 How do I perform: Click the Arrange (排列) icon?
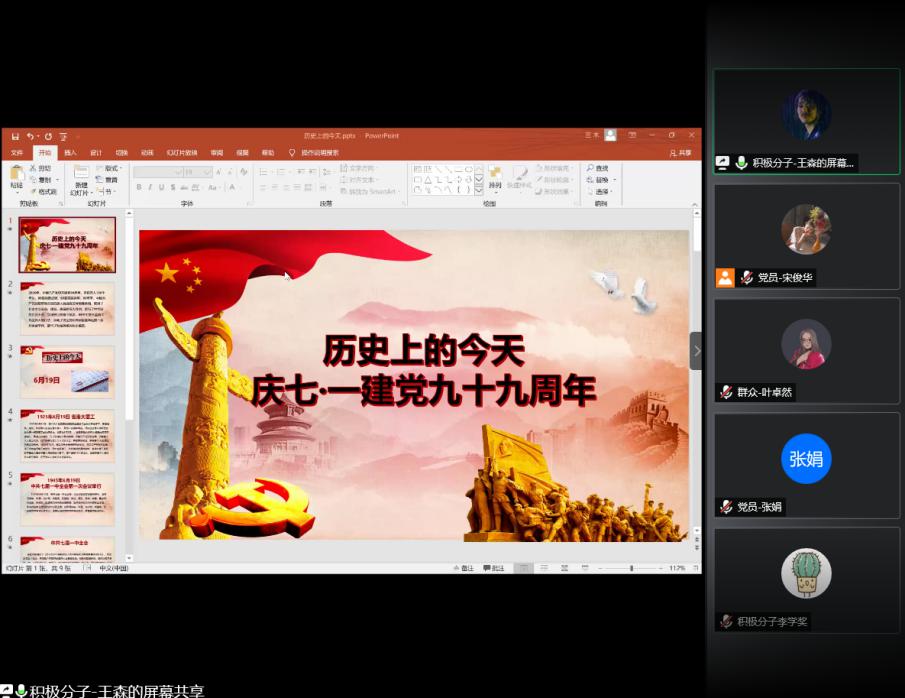click(494, 176)
